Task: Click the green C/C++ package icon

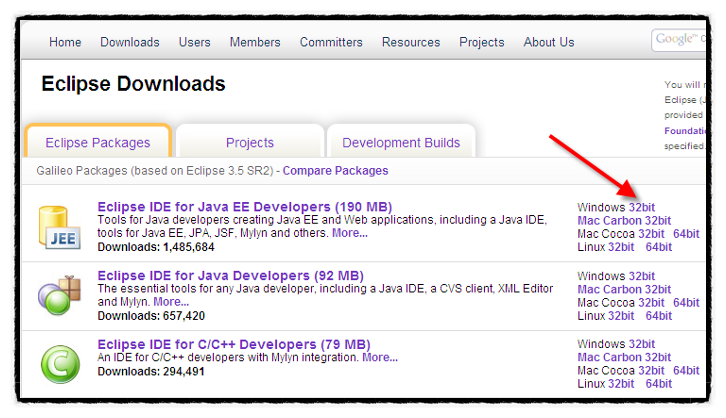Action: coord(59,362)
